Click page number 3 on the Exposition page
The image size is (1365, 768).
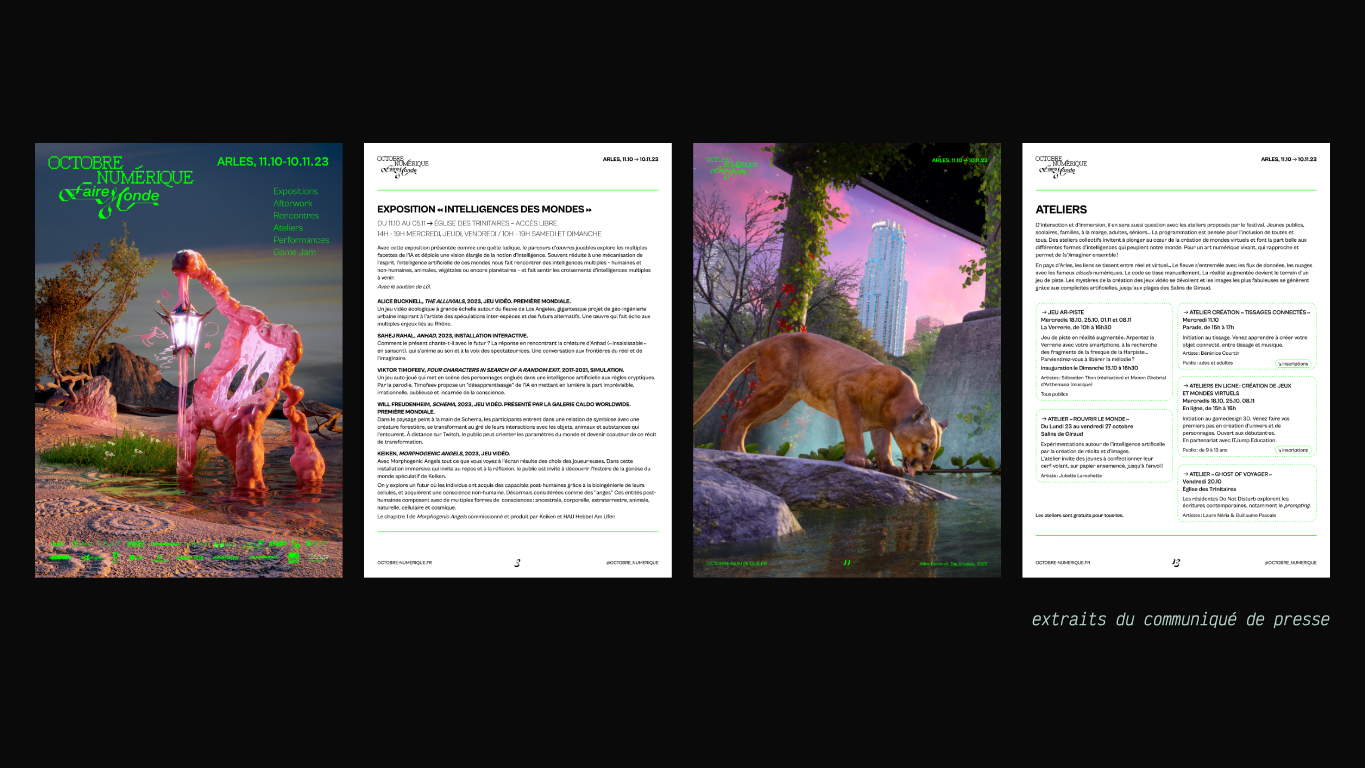[517, 563]
